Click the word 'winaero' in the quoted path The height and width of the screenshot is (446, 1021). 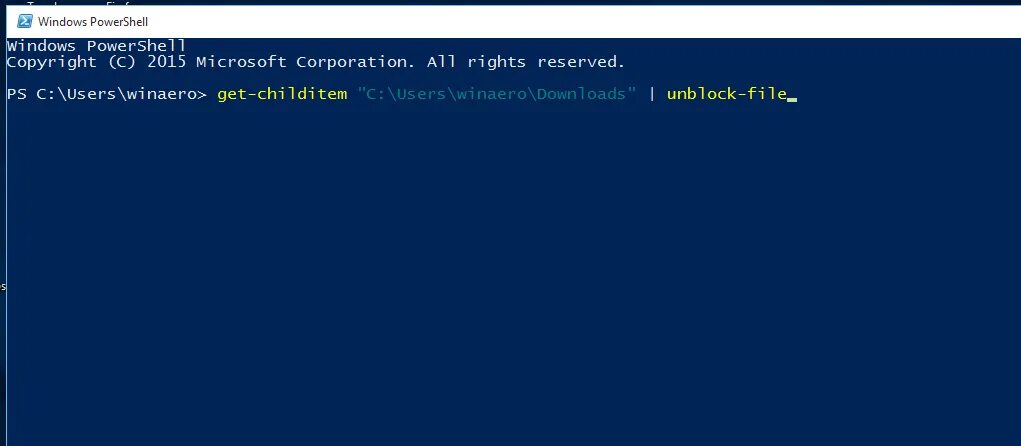click(492, 94)
